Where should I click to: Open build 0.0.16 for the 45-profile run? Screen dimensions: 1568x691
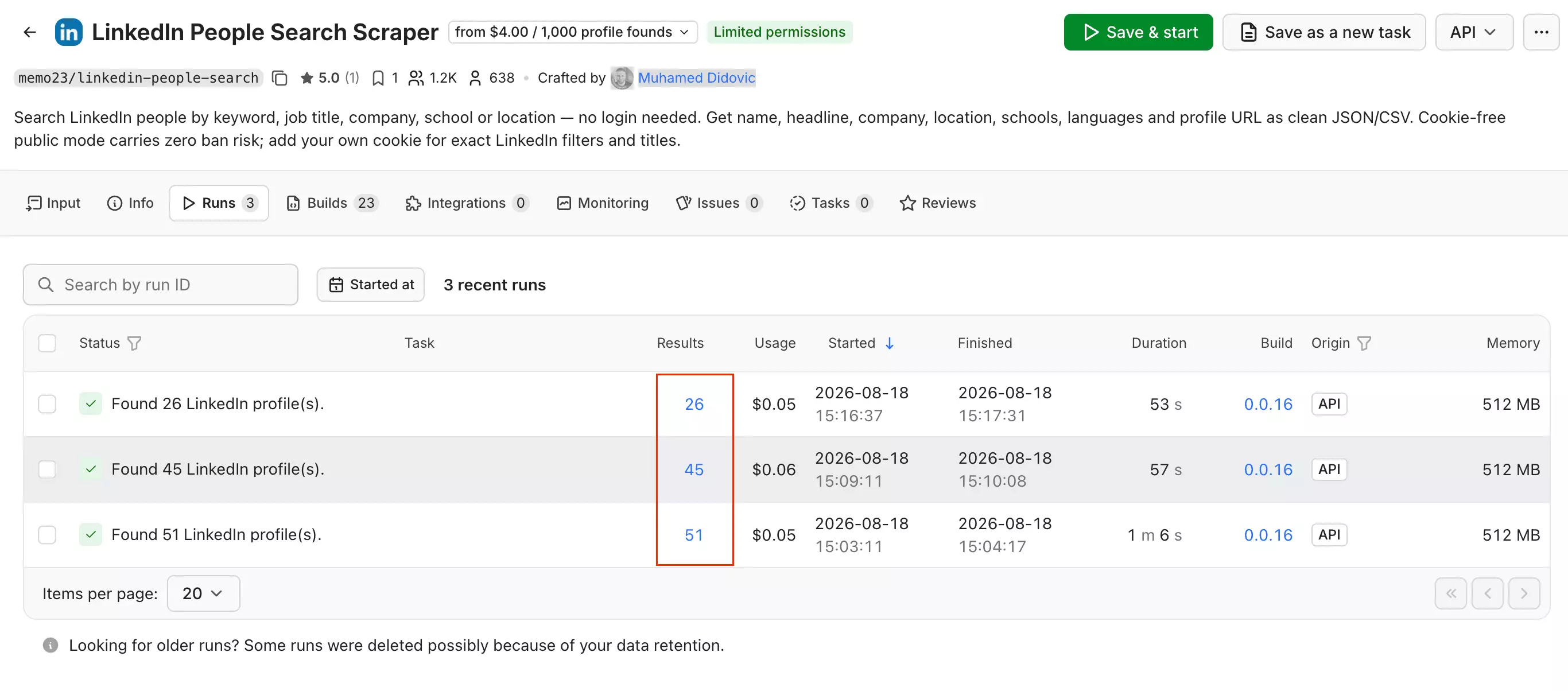[x=1268, y=469]
